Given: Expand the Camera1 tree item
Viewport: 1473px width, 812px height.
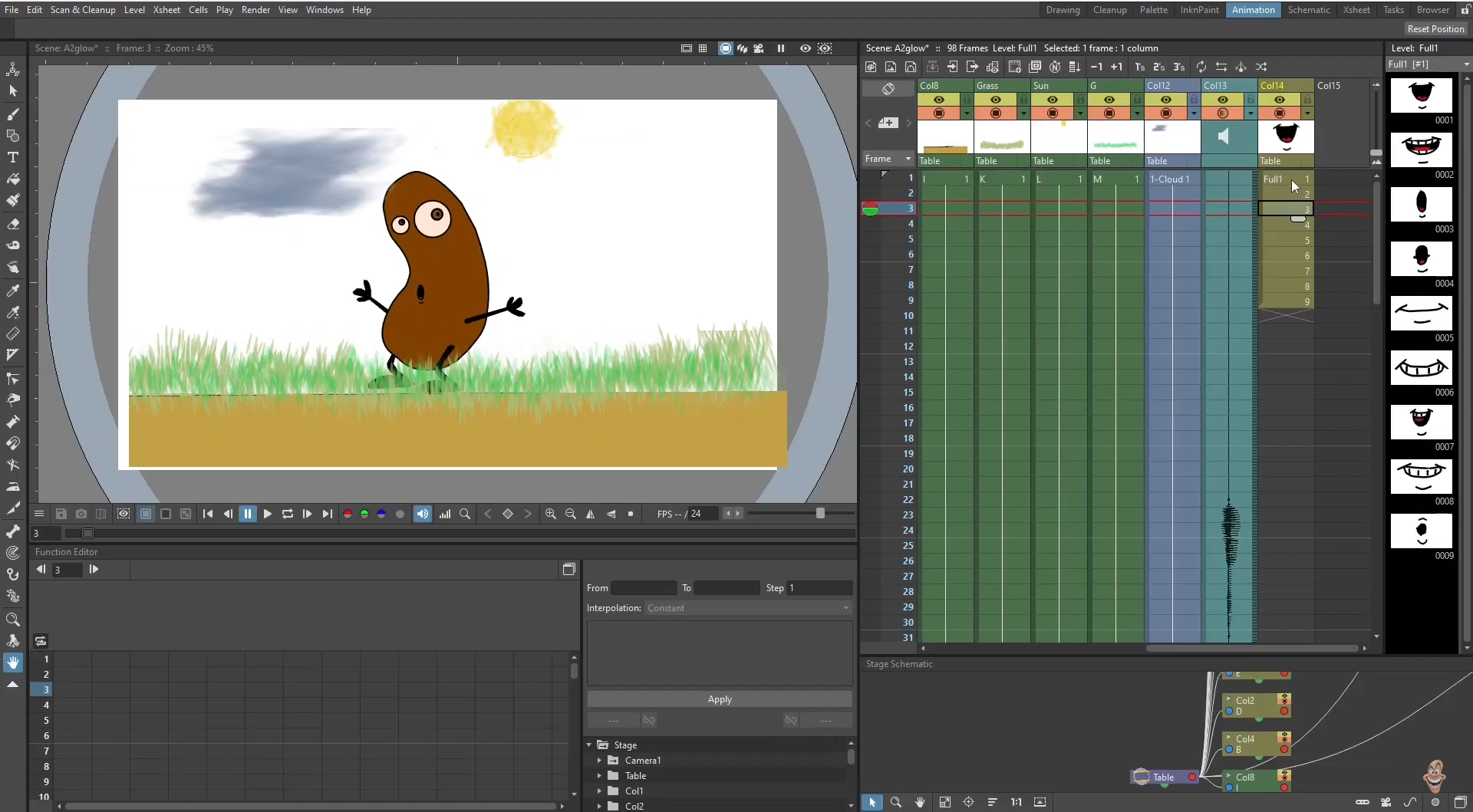Looking at the screenshot, I should pyautogui.click(x=600, y=761).
